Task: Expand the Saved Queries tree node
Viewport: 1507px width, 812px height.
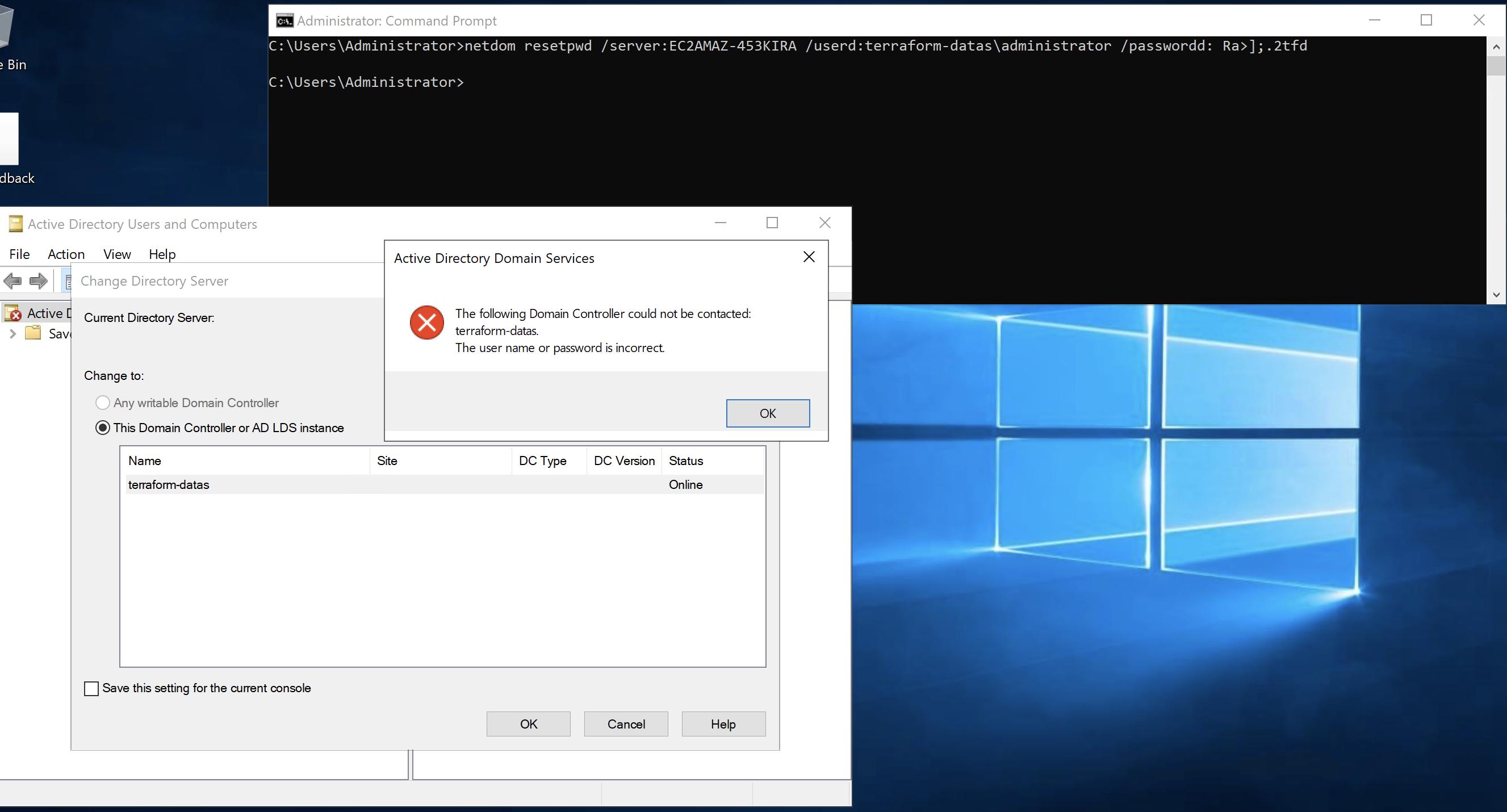Action: [x=13, y=333]
